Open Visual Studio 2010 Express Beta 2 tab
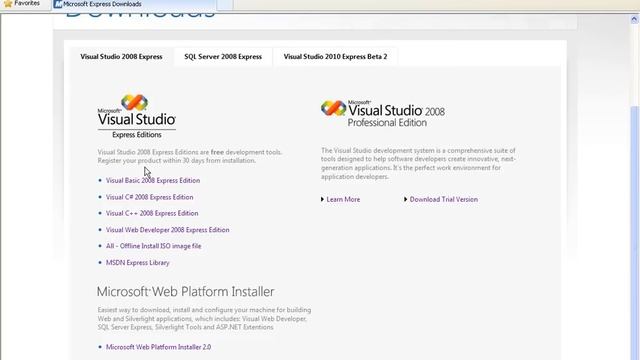This screenshot has width=640, height=360. pyautogui.click(x=335, y=57)
